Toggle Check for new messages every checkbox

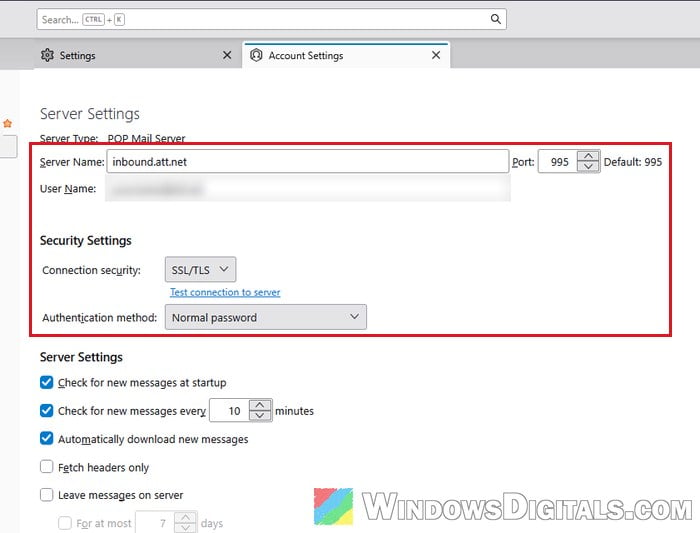[46, 411]
